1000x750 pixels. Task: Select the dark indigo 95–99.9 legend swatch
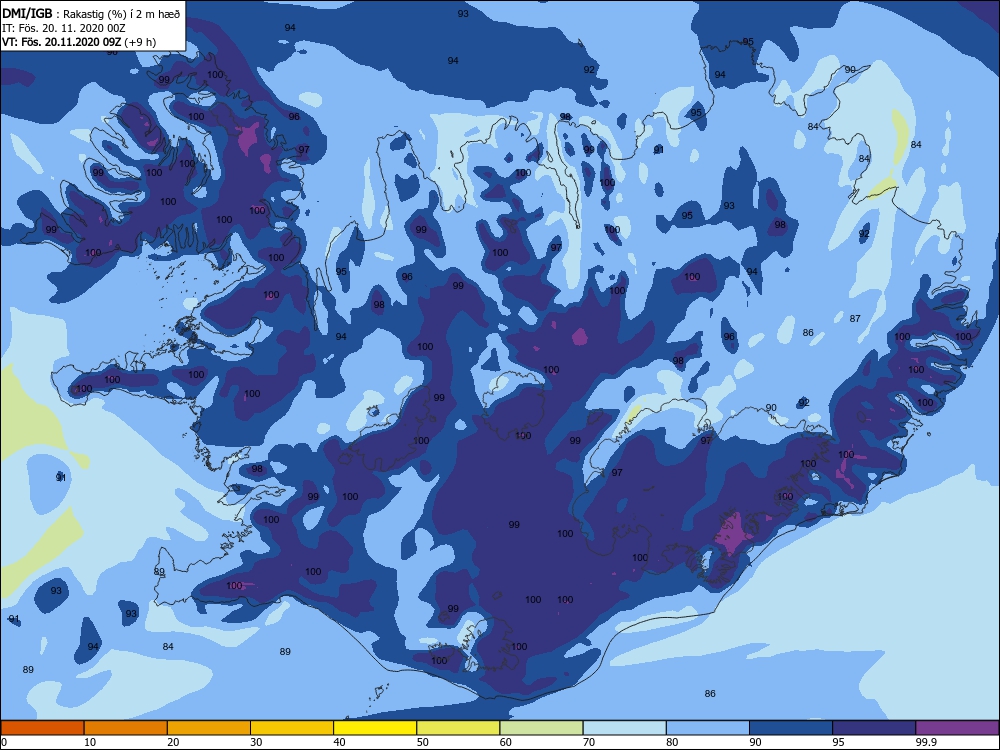click(874, 728)
